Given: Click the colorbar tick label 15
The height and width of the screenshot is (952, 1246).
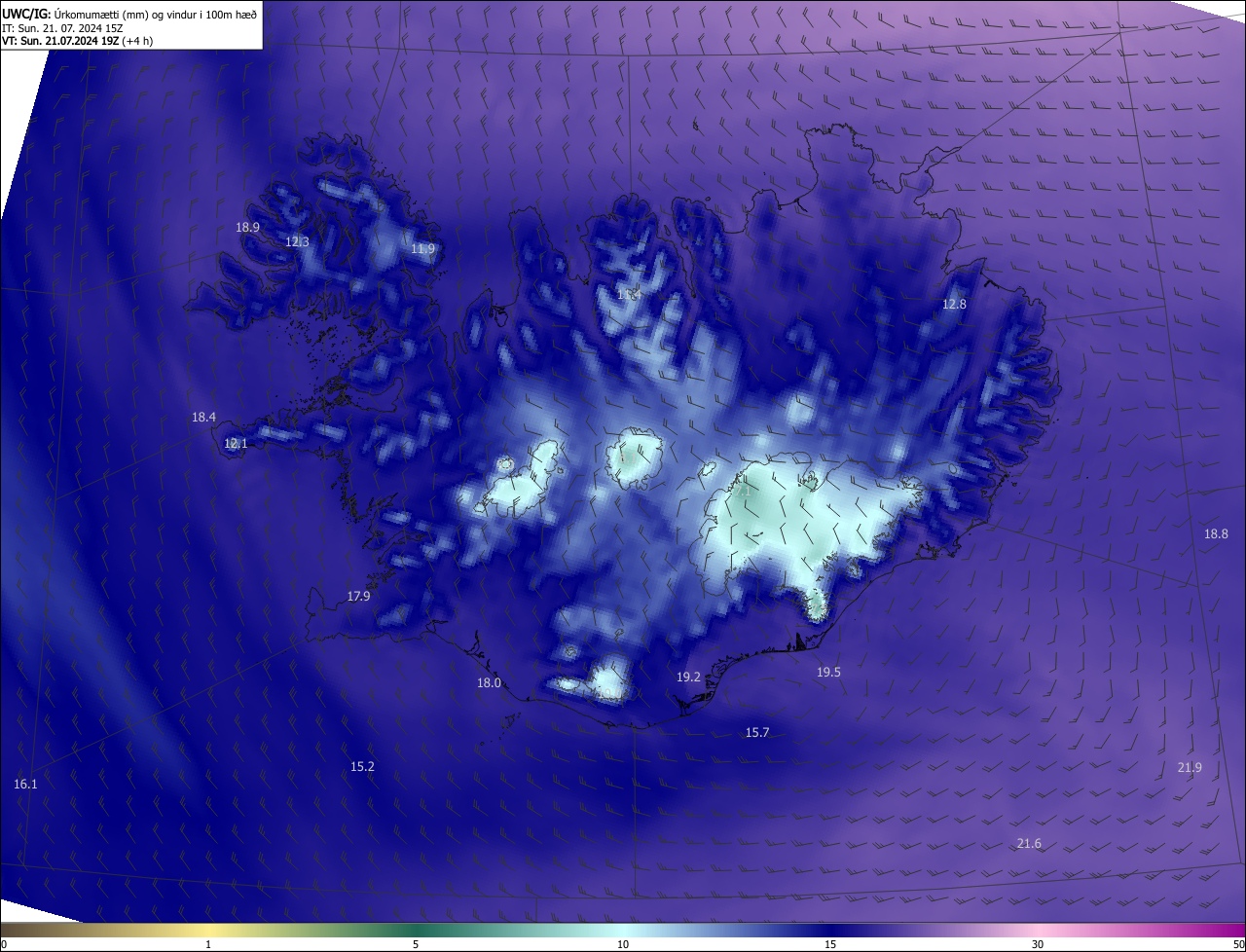Looking at the screenshot, I should pos(830,945).
